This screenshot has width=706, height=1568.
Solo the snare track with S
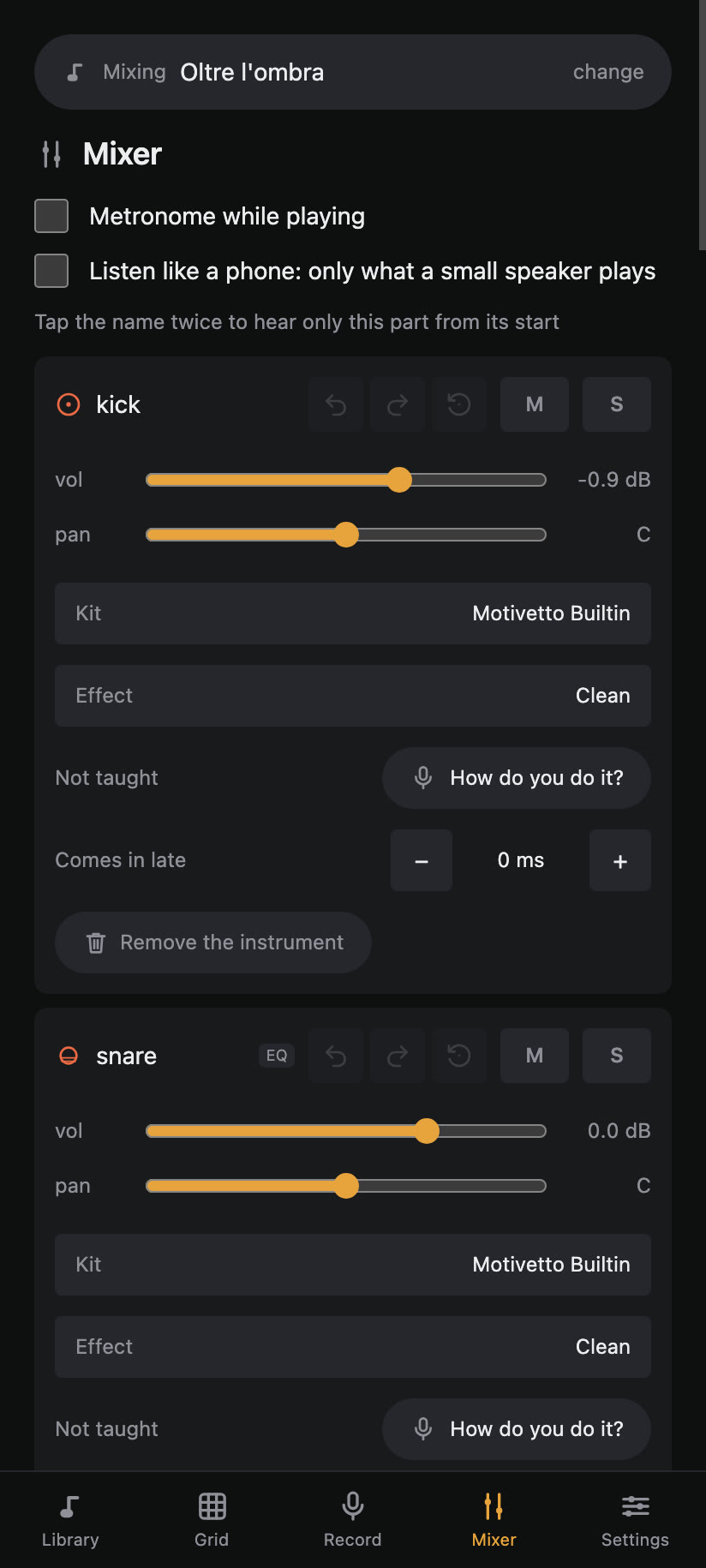pyautogui.click(x=617, y=1056)
